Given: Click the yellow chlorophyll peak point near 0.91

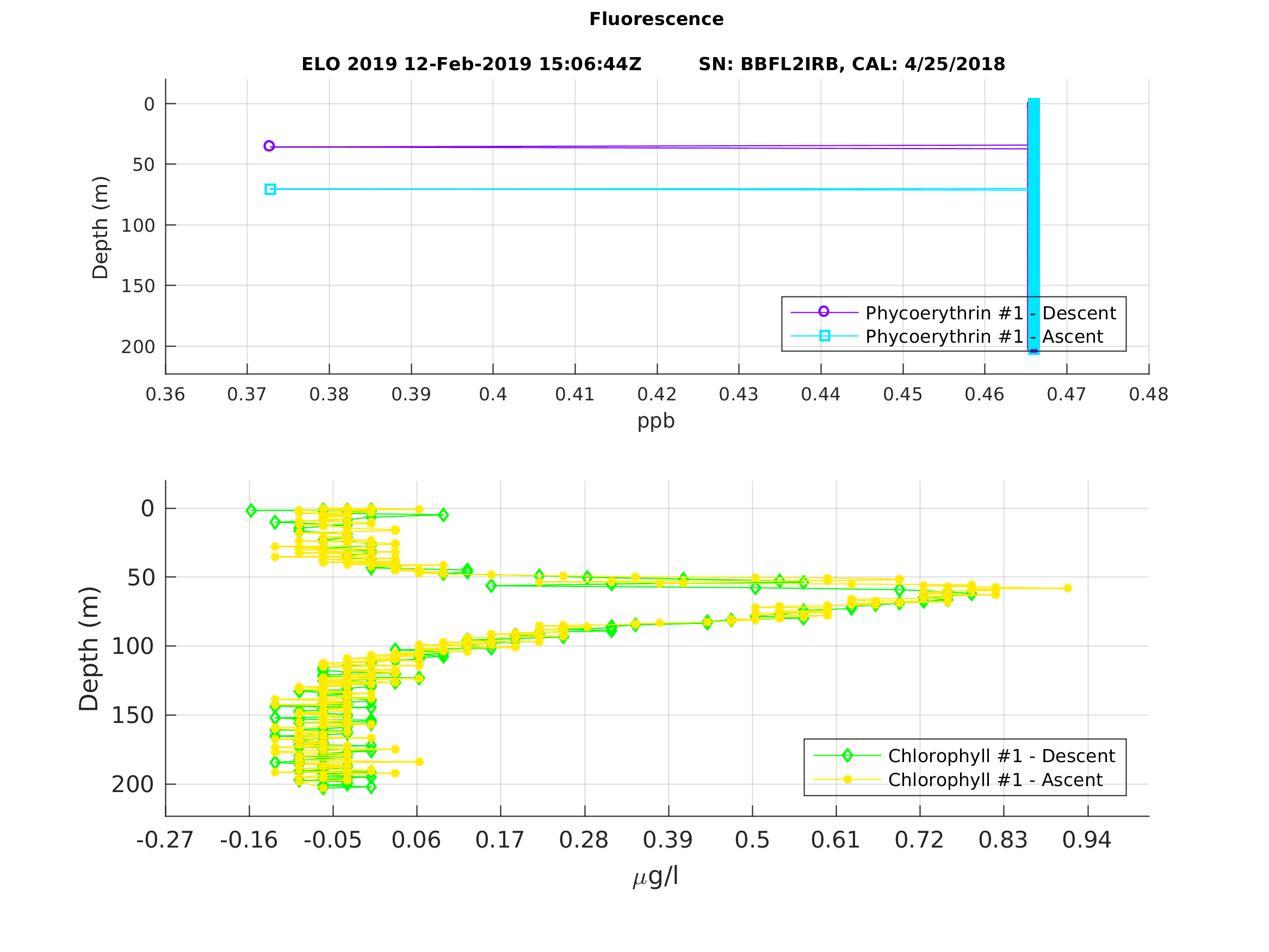Looking at the screenshot, I should pos(1068,588).
